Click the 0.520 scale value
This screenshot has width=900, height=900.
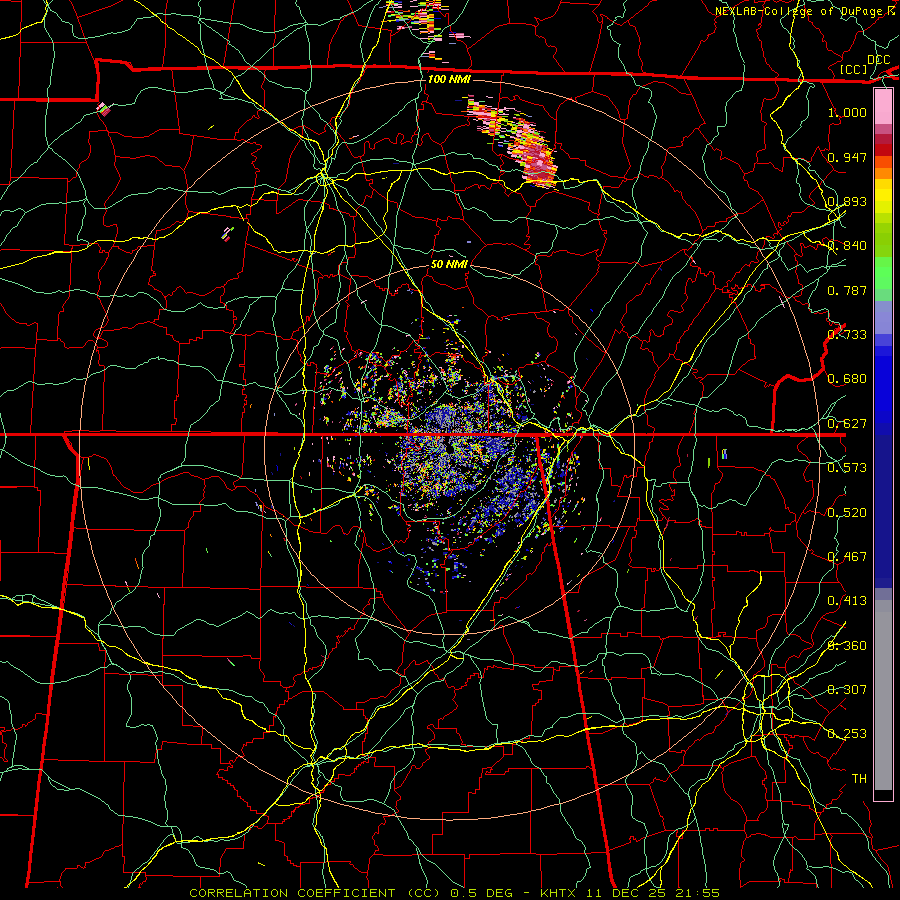847,513
